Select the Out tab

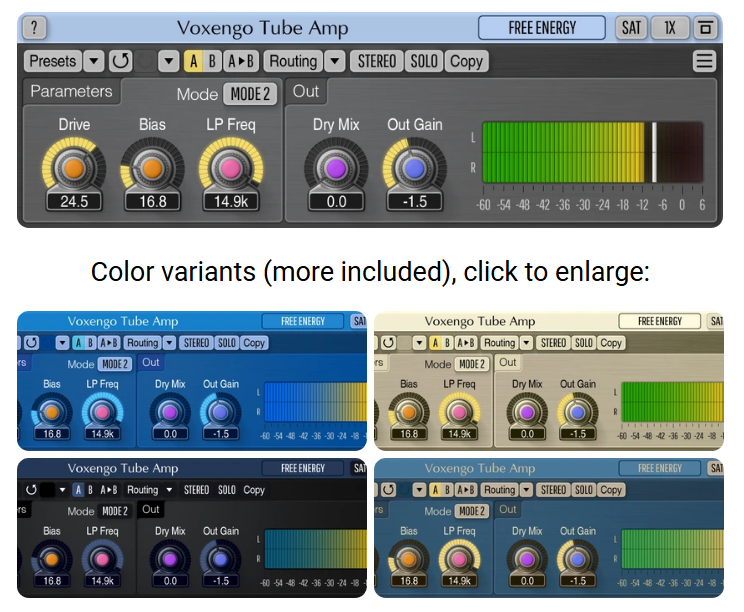click(x=306, y=91)
